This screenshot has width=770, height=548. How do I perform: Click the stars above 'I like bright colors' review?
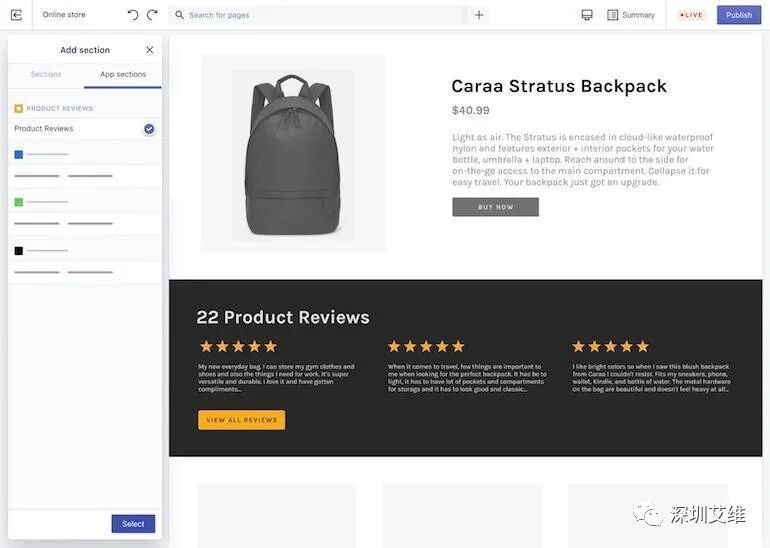tap(610, 347)
